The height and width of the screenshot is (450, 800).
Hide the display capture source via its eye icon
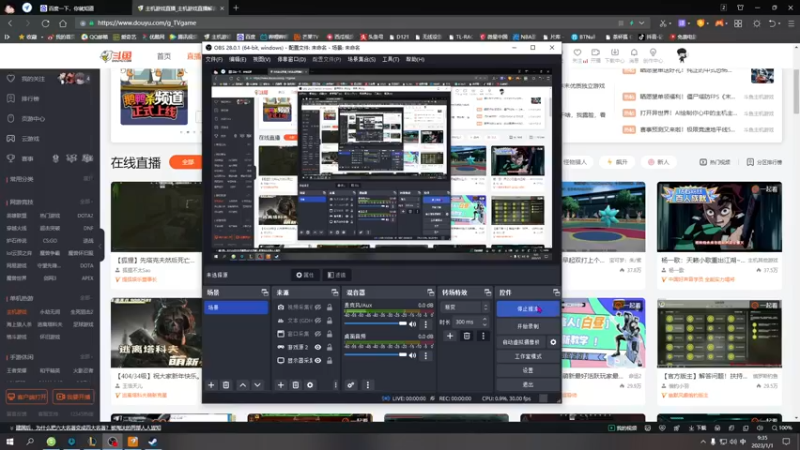pyautogui.click(x=318, y=360)
